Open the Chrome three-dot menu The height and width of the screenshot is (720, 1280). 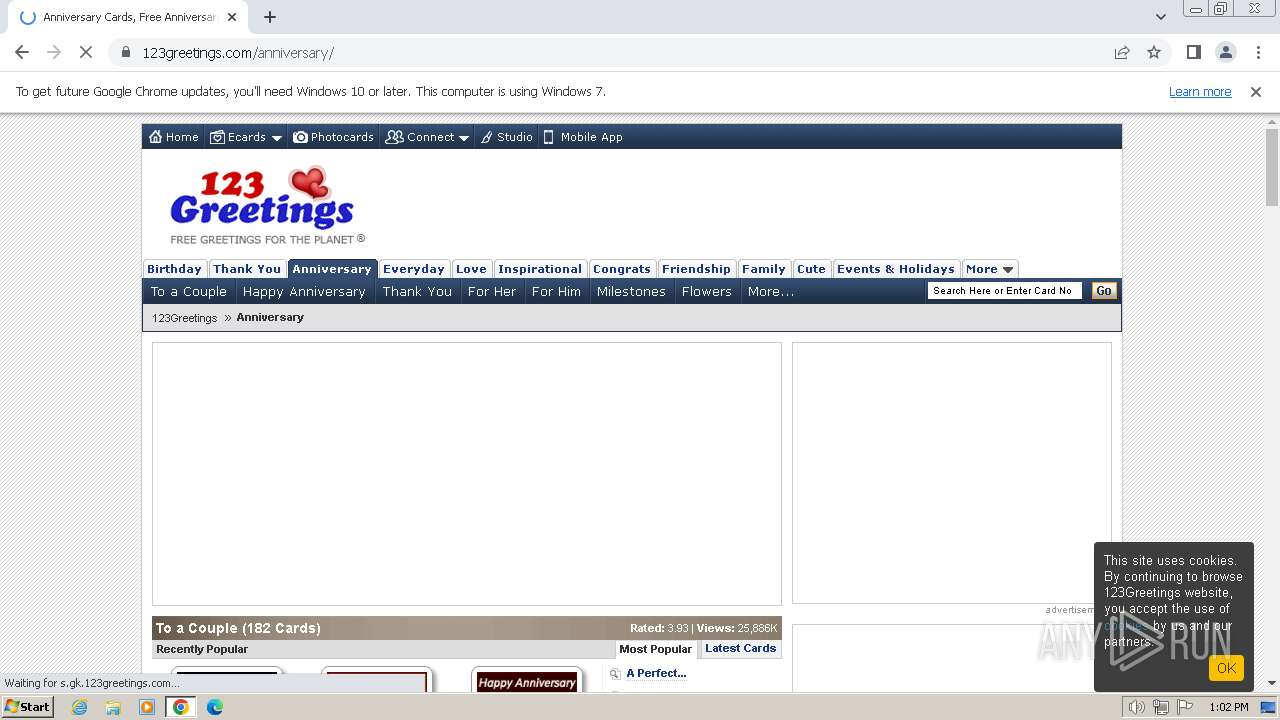tap(1257, 52)
